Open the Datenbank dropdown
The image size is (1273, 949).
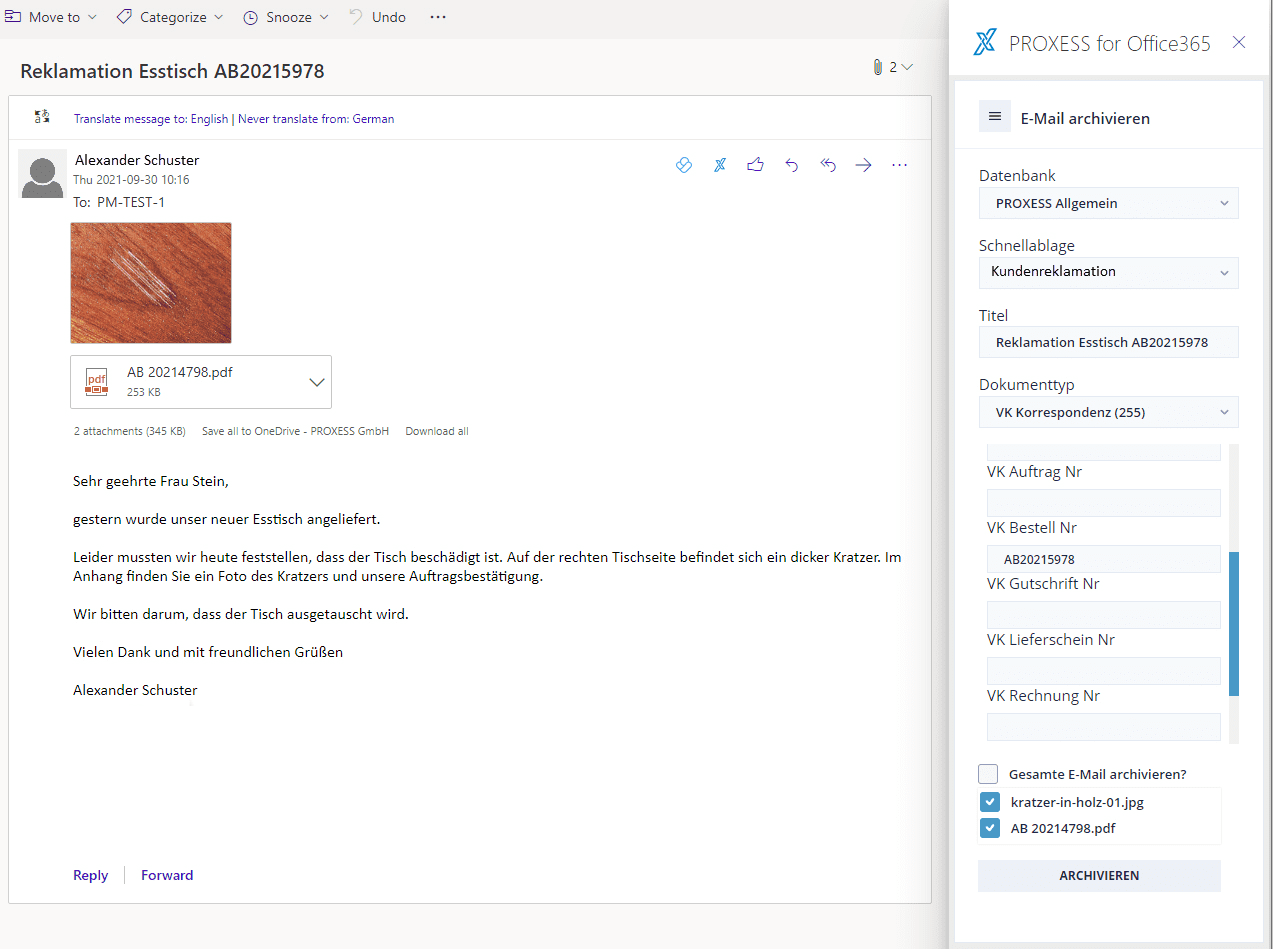[x=1108, y=203]
